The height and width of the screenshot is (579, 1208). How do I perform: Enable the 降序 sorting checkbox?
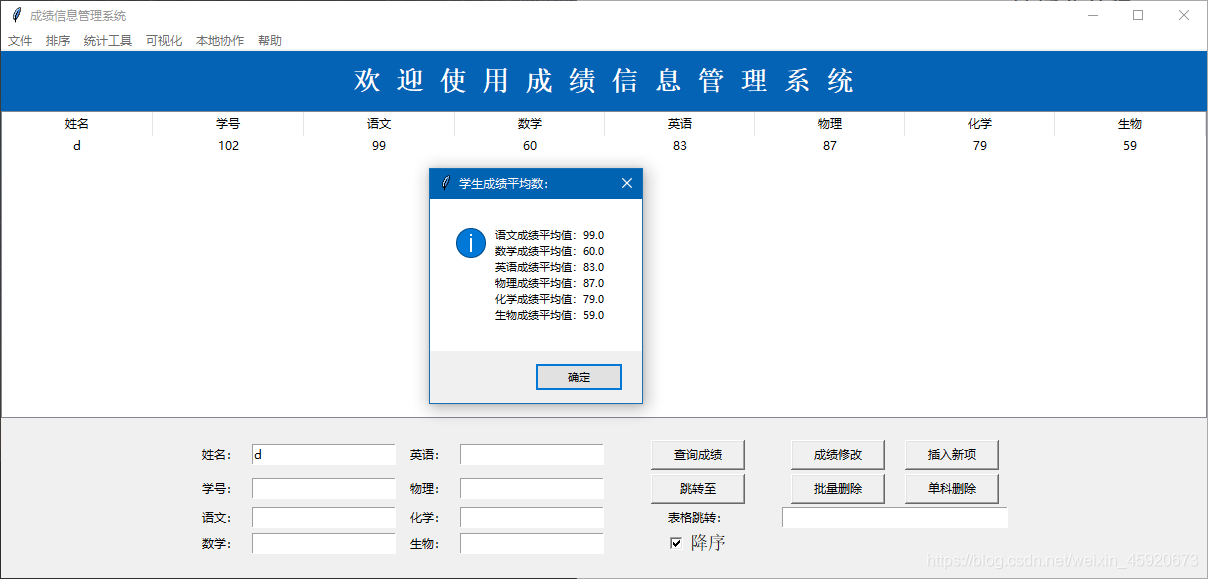(x=675, y=541)
